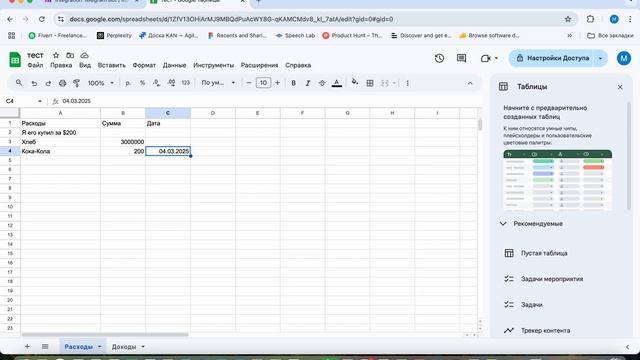Collapse the menus with the caret icon
Screen dimensions: 640x360
(x=470, y=83)
